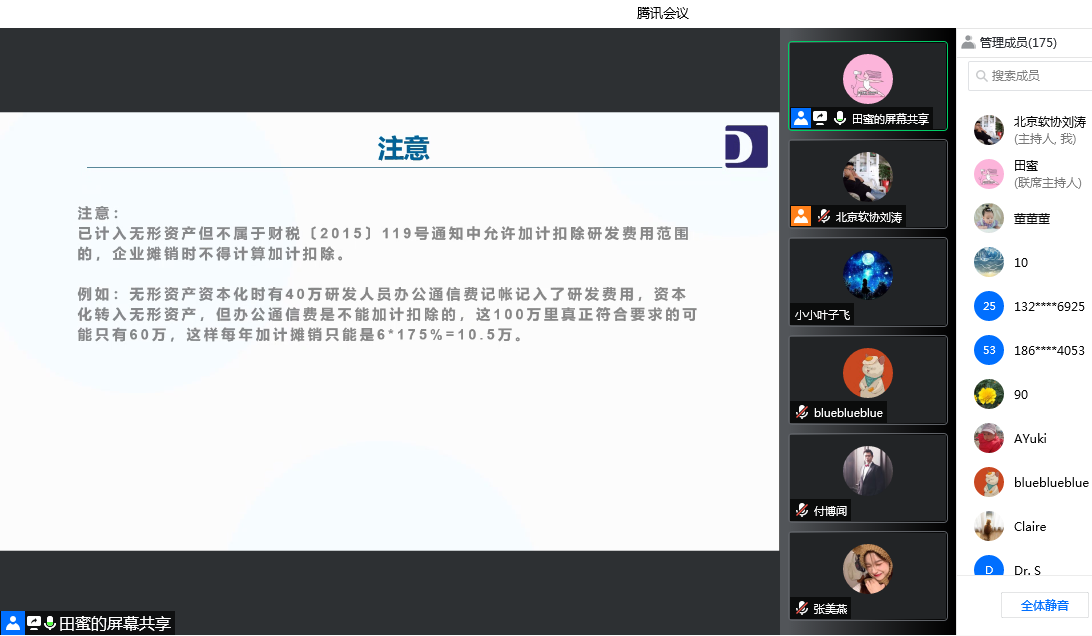Click the 全体静音 button
Viewport: 1092px width, 636px height.
coord(1046,605)
